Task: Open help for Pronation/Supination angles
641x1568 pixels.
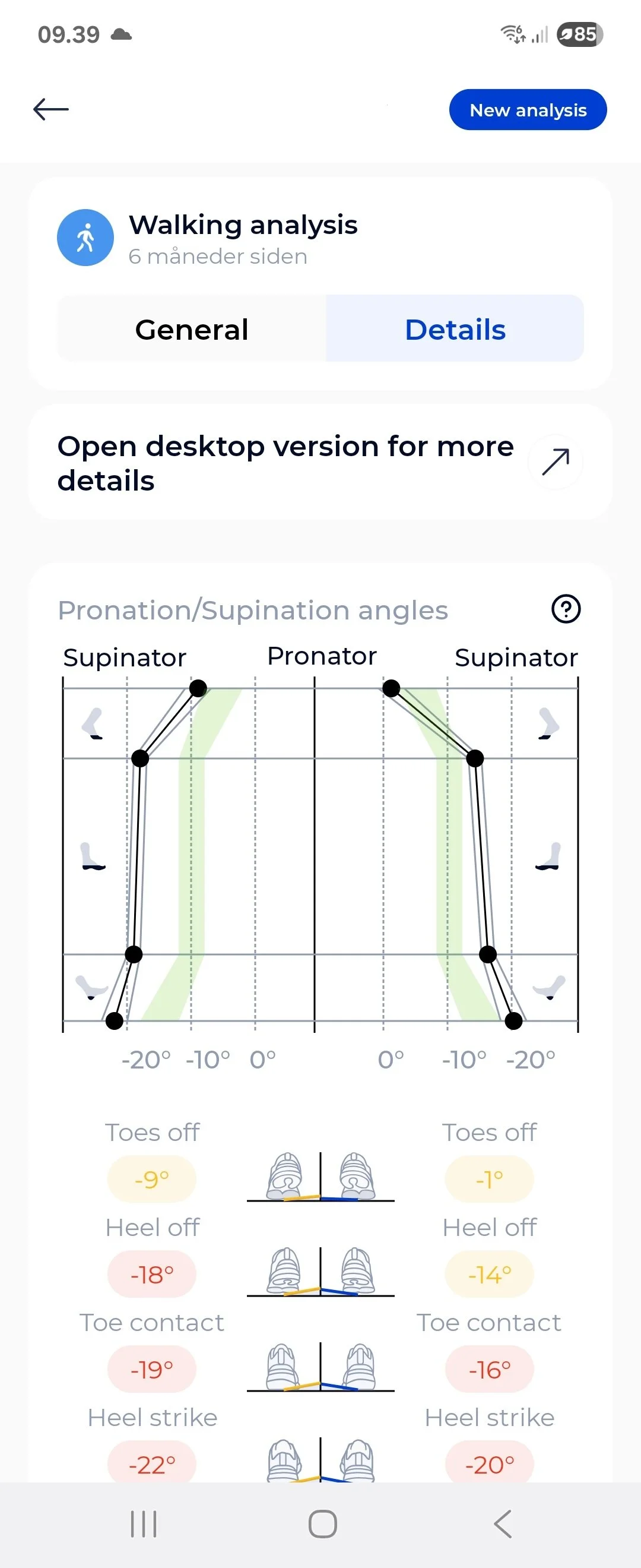Action: coord(566,609)
